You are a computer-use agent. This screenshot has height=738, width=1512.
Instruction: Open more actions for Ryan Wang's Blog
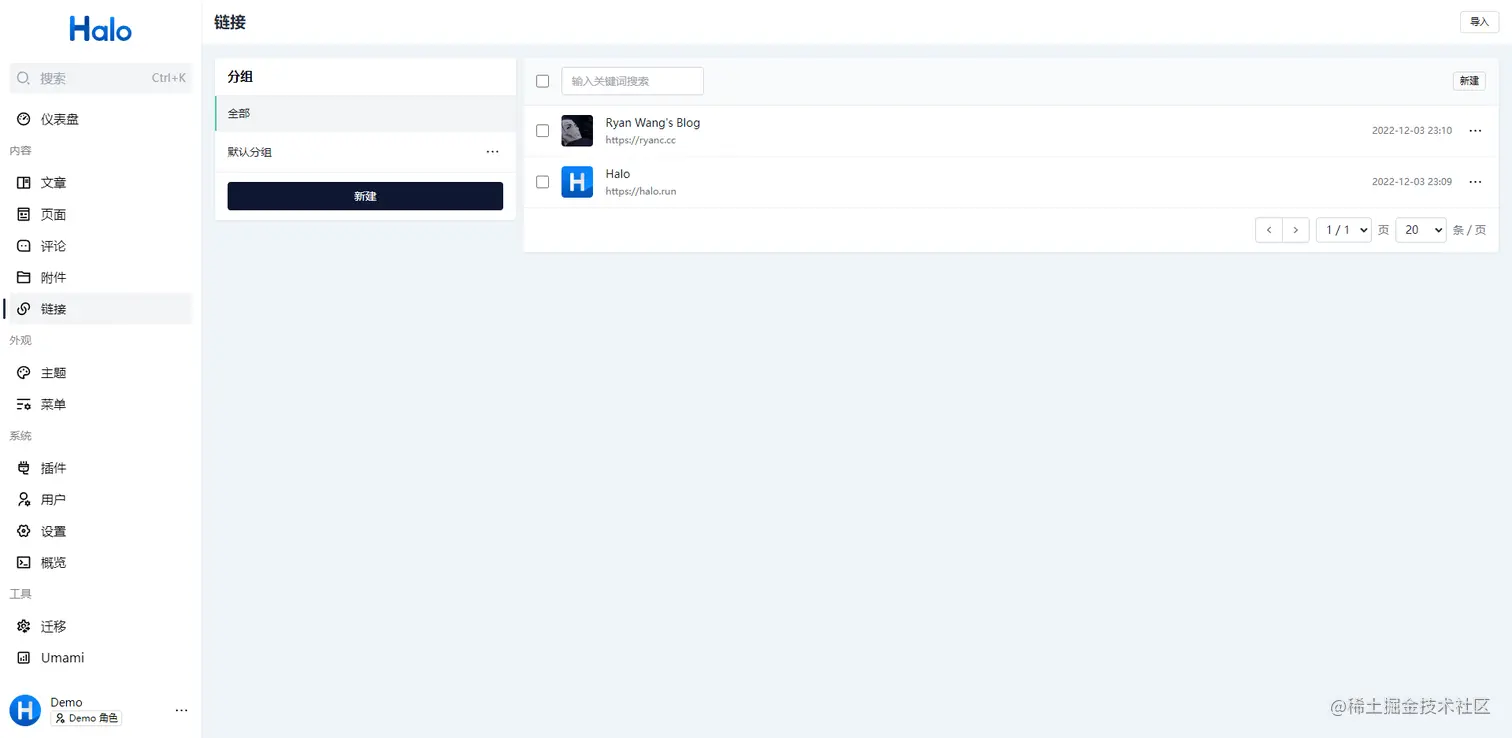tap(1475, 131)
